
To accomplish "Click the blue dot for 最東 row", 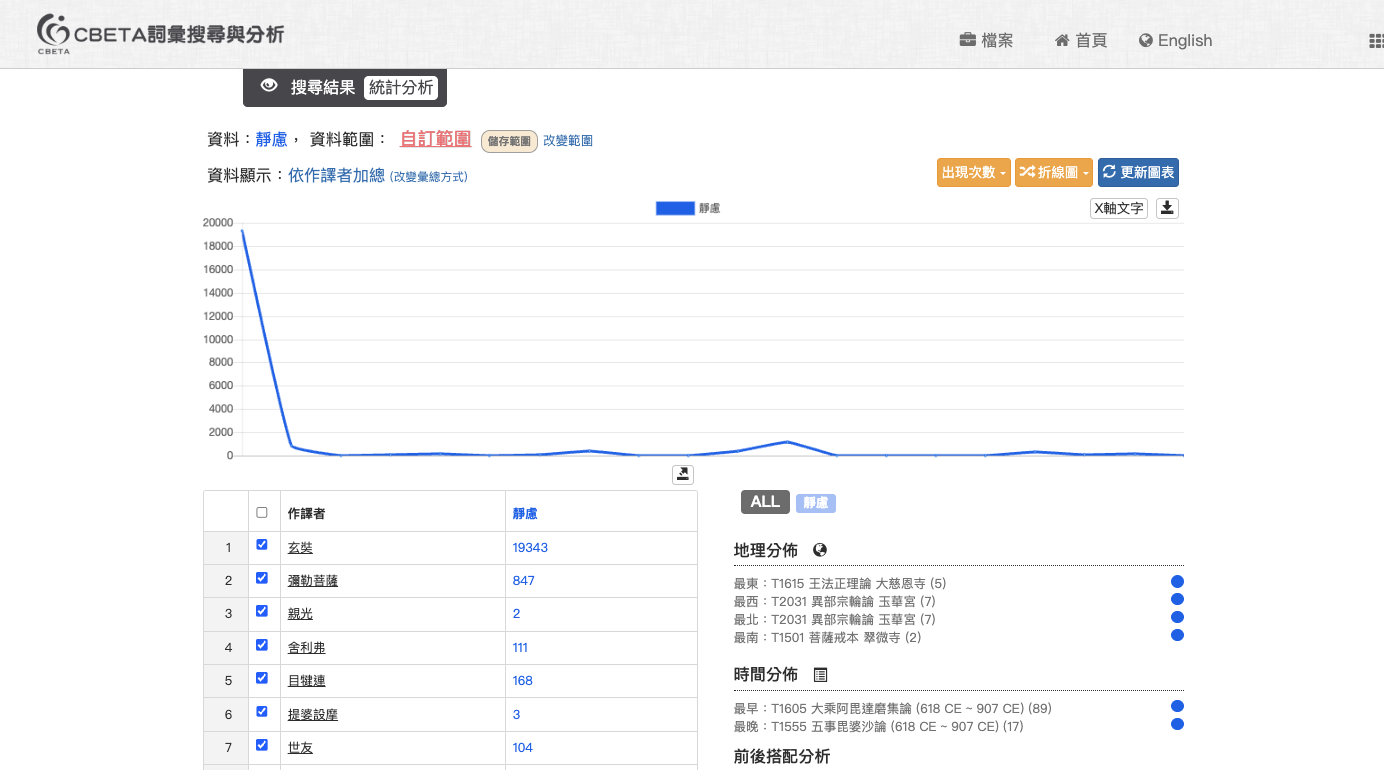I will pos(1177,582).
